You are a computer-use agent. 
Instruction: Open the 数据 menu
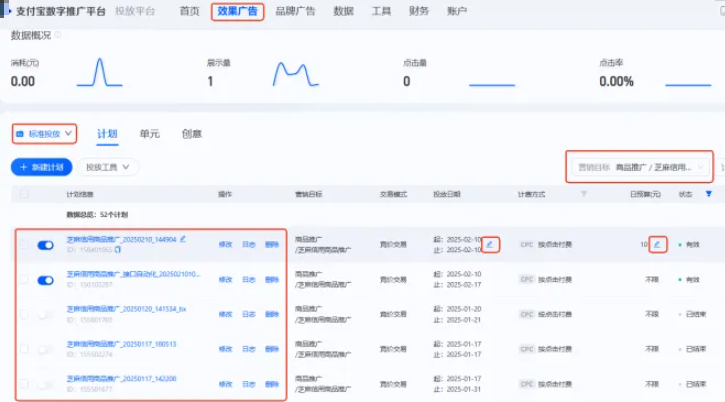[344, 11]
